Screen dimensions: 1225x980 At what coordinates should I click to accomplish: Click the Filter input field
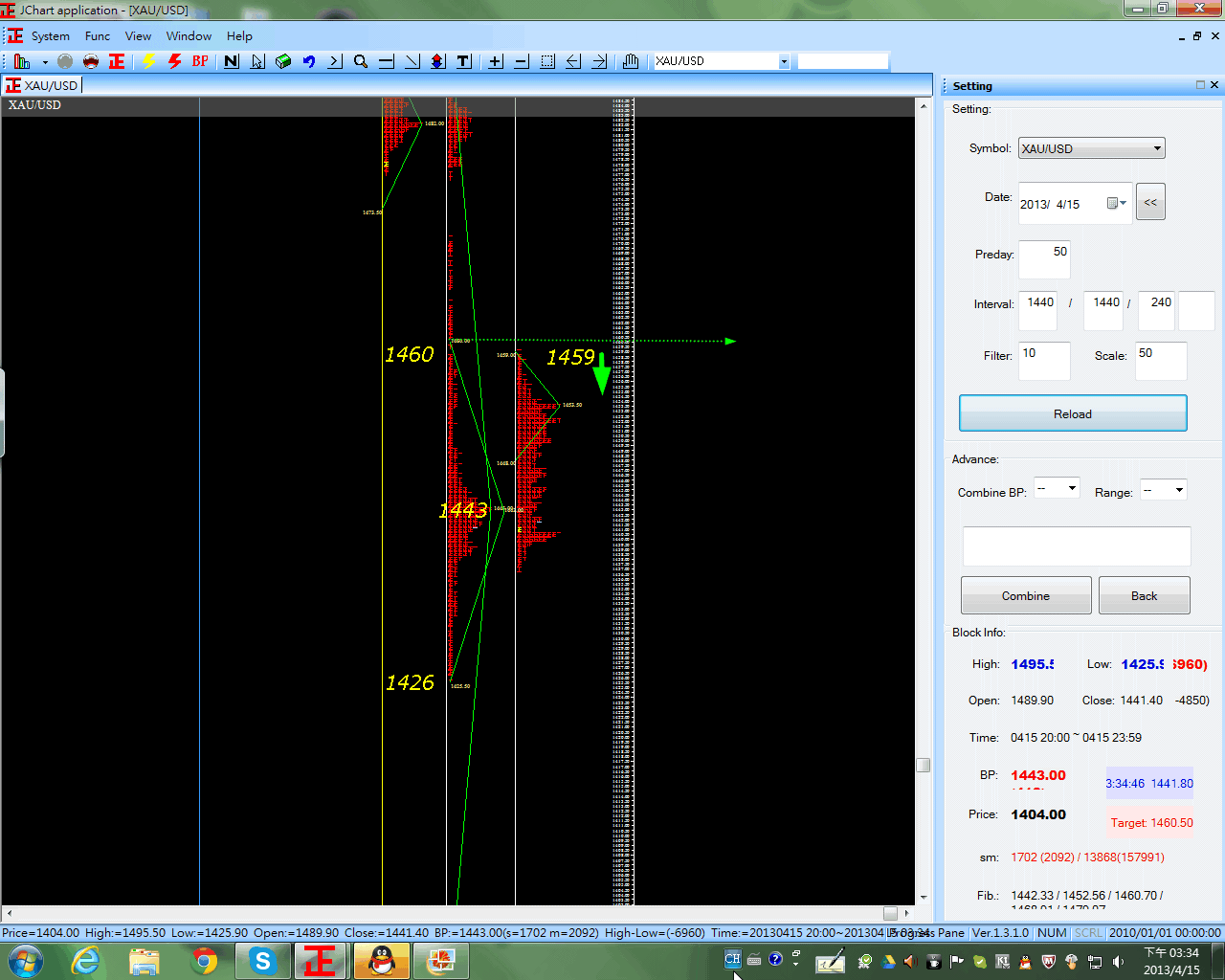point(1044,361)
